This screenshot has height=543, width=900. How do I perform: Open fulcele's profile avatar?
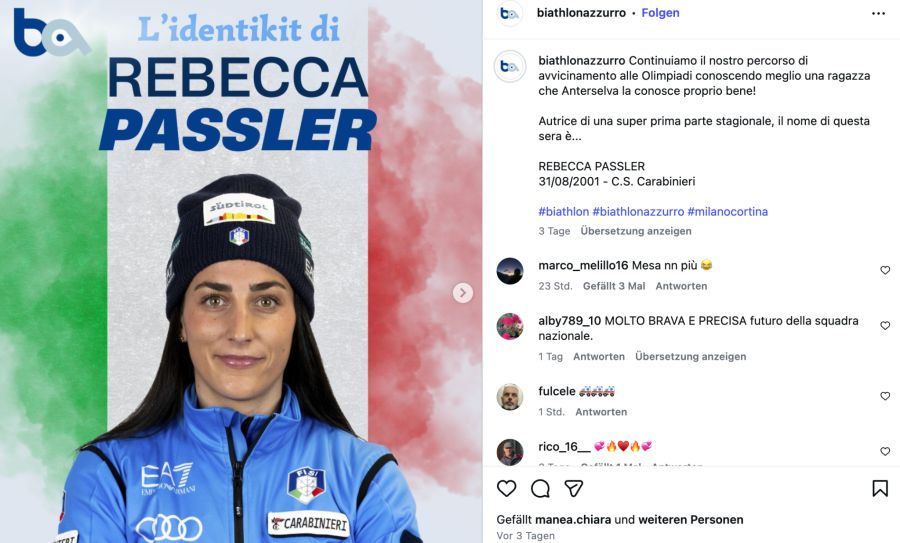[x=510, y=397]
